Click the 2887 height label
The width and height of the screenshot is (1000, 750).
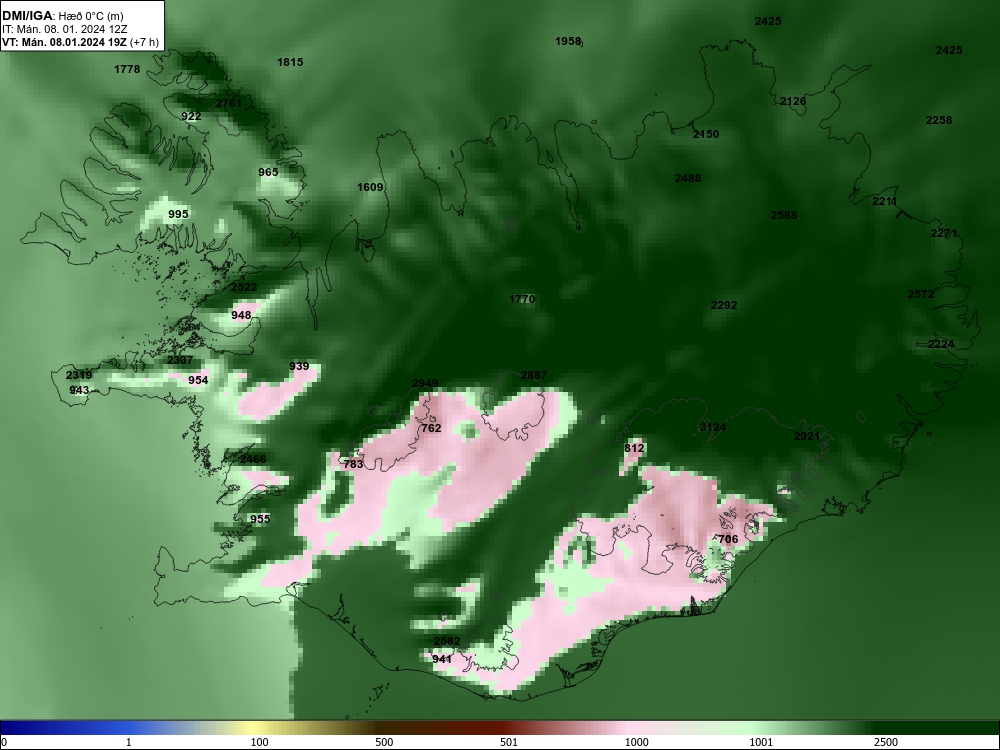[x=534, y=375]
